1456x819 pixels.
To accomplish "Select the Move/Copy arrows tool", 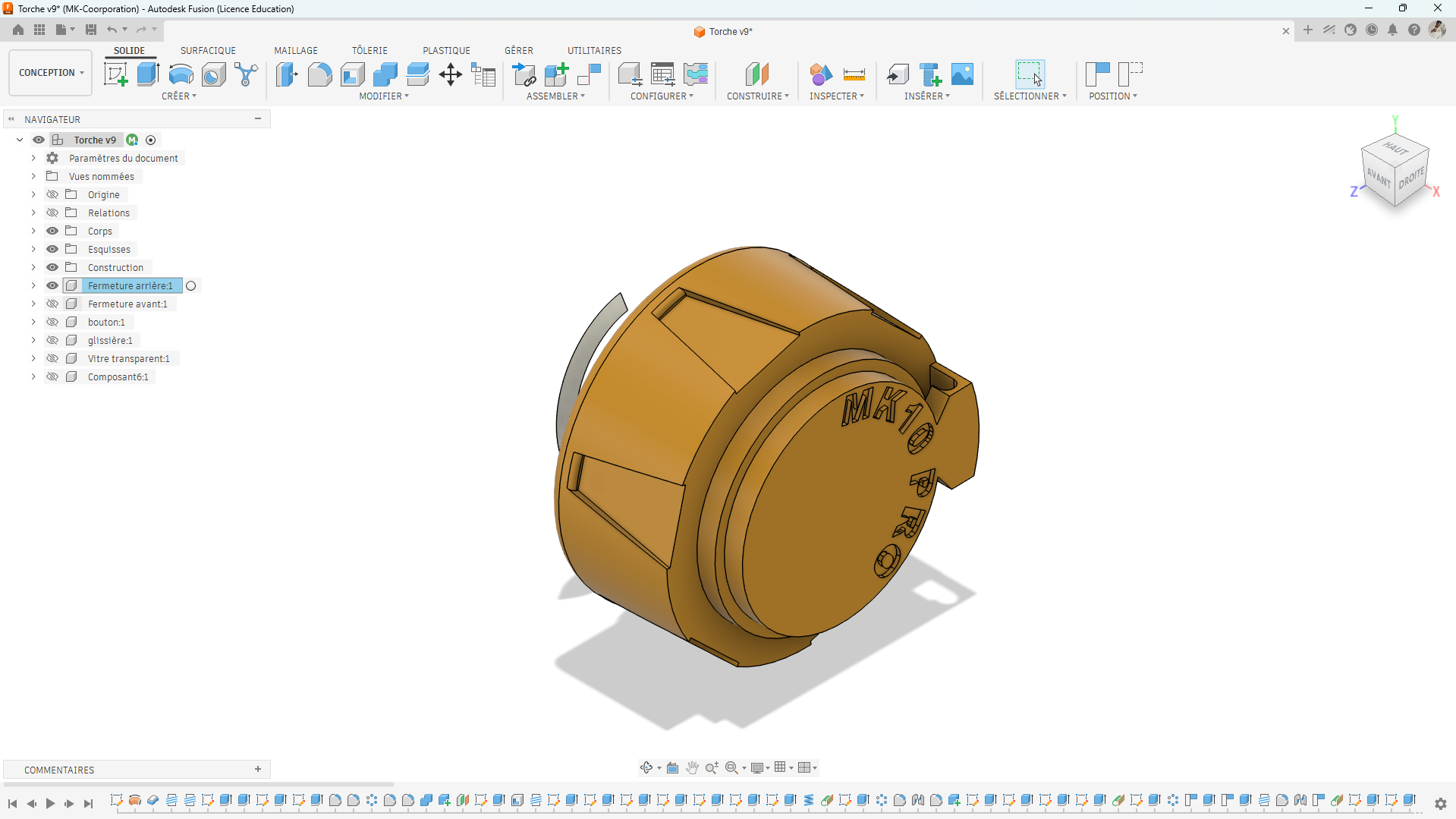I will pyautogui.click(x=451, y=74).
